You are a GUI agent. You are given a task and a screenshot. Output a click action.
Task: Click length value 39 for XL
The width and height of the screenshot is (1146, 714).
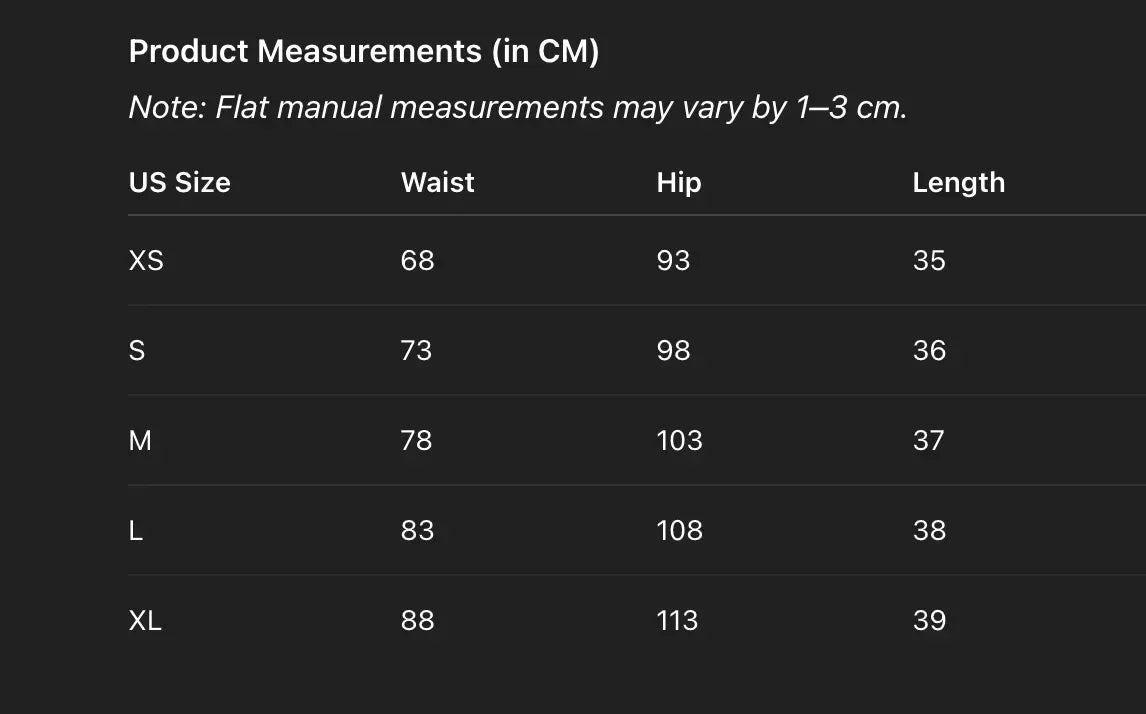click(x=929, y=621)
